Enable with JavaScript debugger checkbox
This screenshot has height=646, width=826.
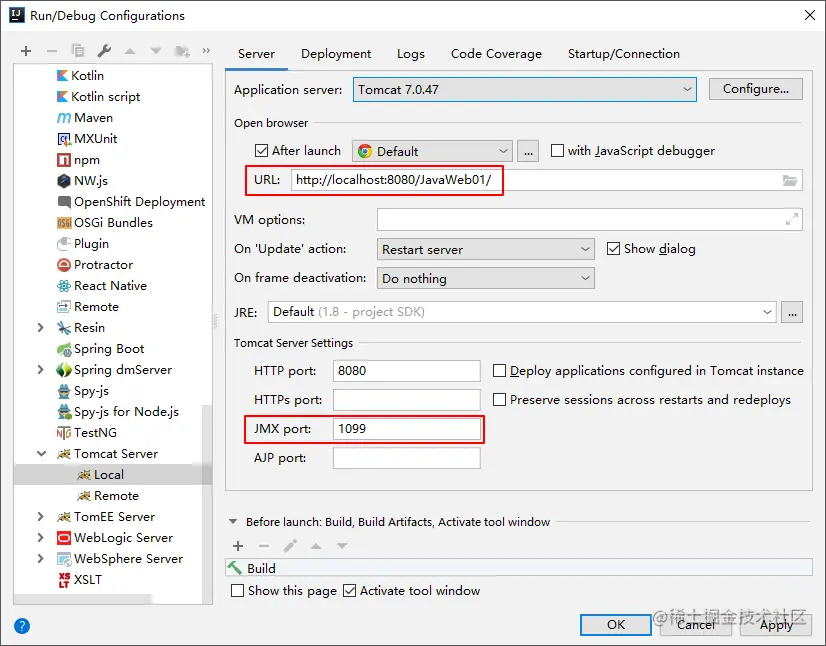[x=557, y=151]
